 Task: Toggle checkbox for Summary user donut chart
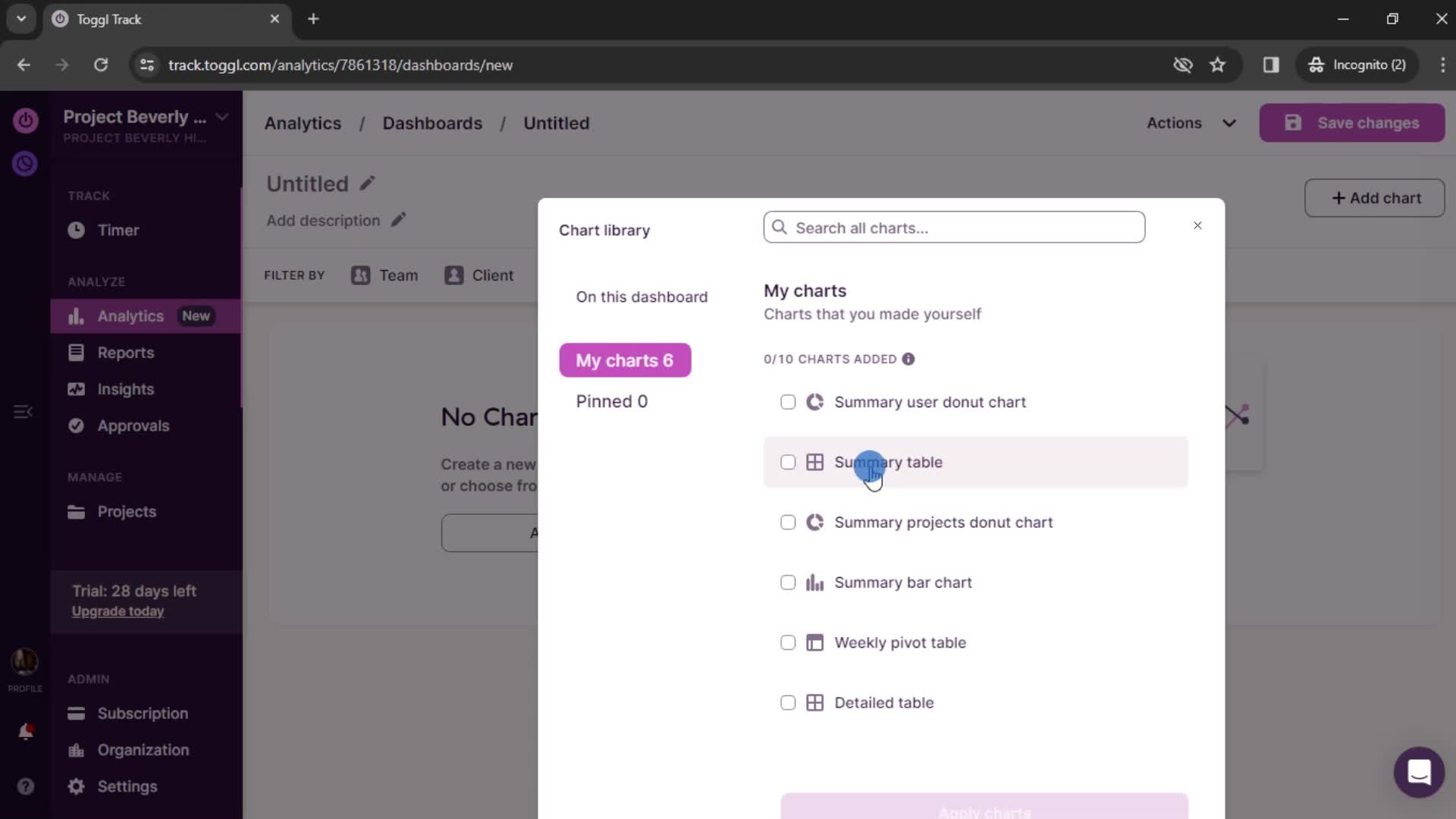click(x=789, y=401)
